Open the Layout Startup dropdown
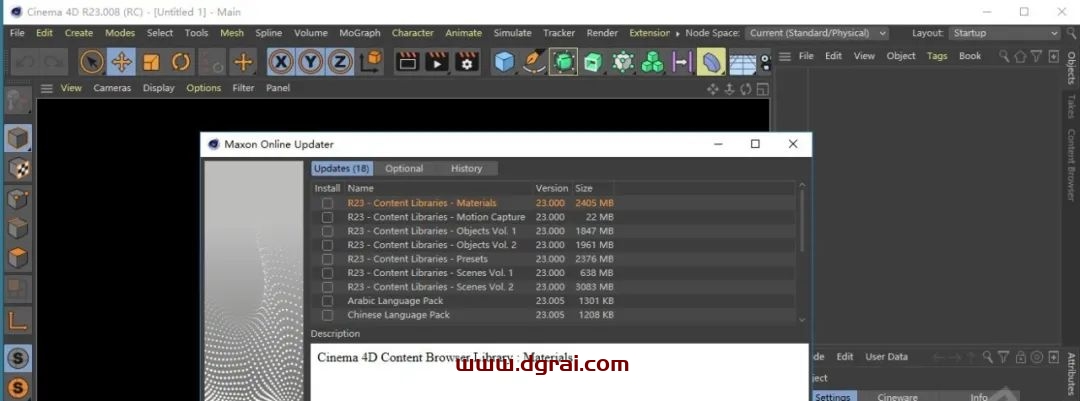1080x401 pixels. pyautogui.click(x=1004, y=33)
